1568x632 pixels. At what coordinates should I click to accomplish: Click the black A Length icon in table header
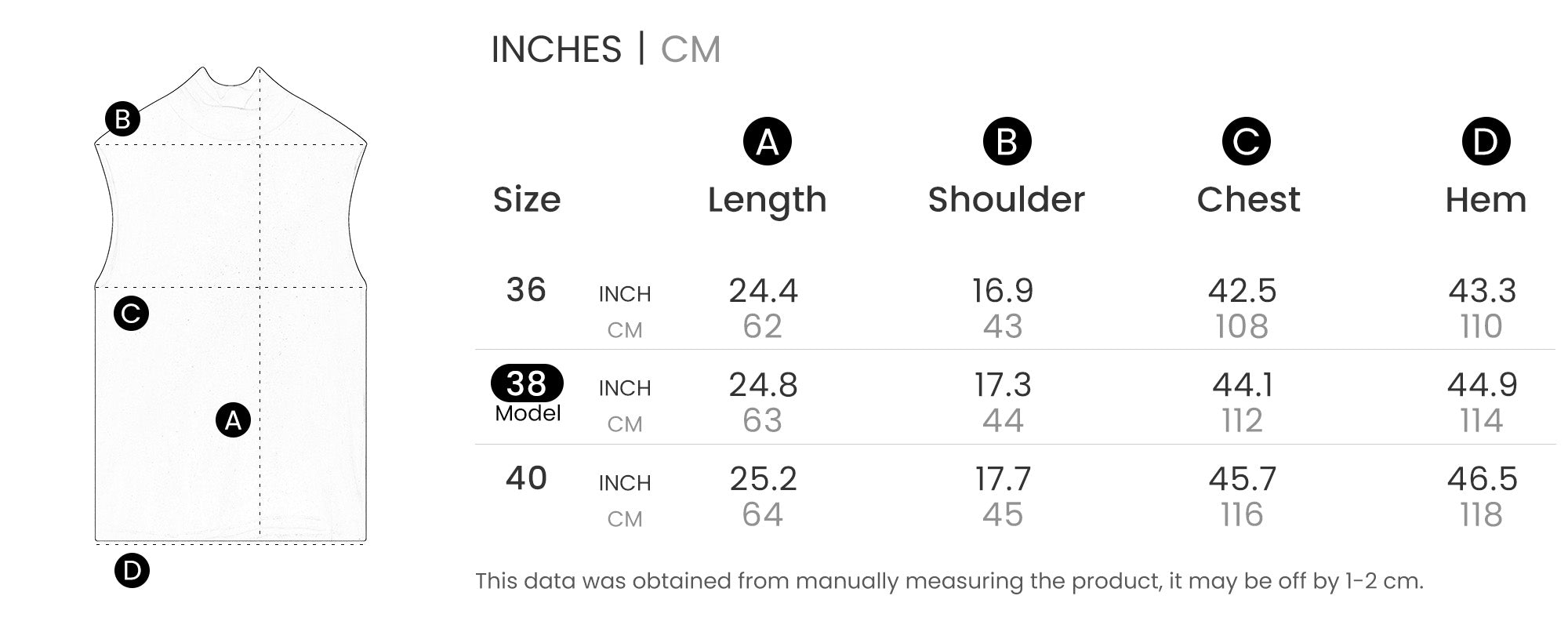tap(767, 142)
